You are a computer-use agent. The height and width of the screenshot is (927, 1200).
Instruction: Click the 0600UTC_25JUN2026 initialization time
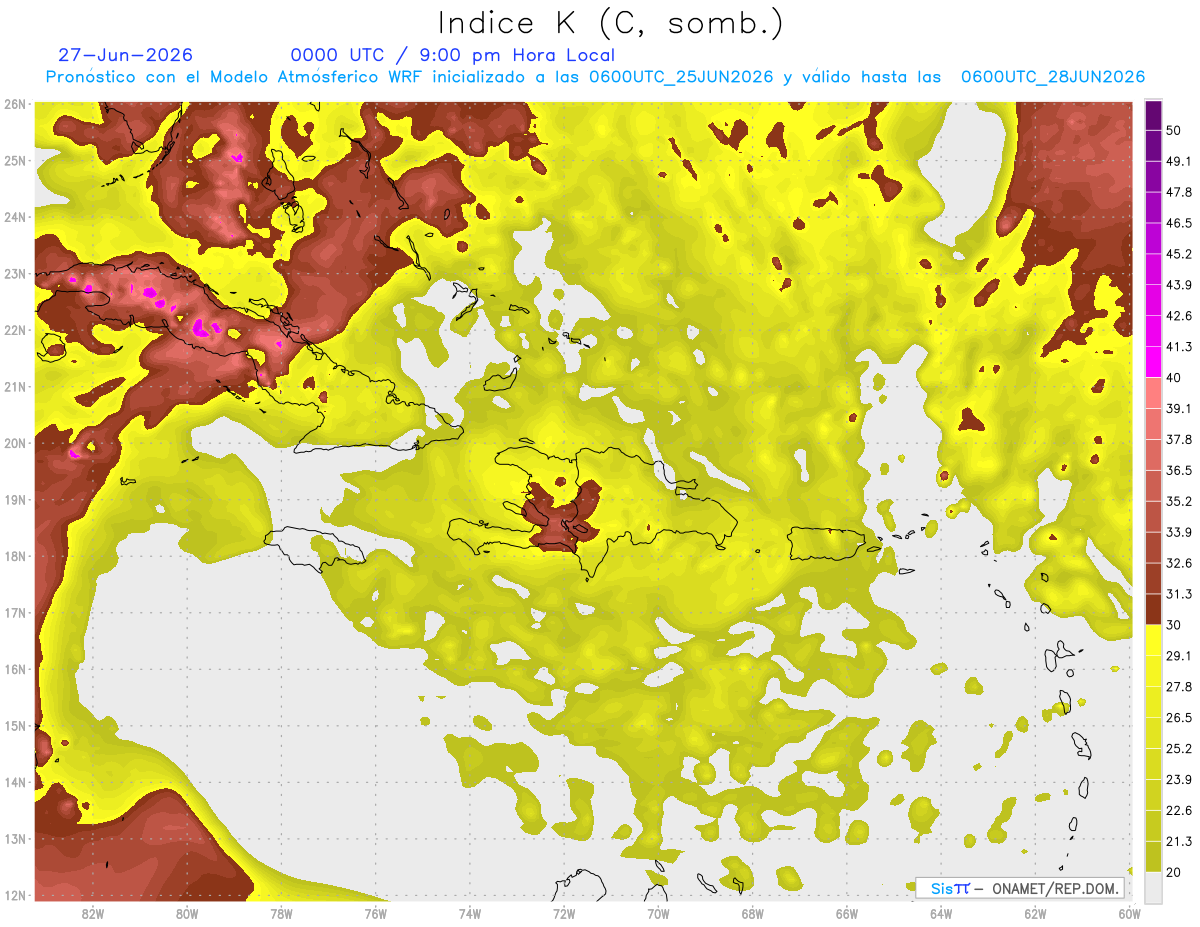click(681, 77)
